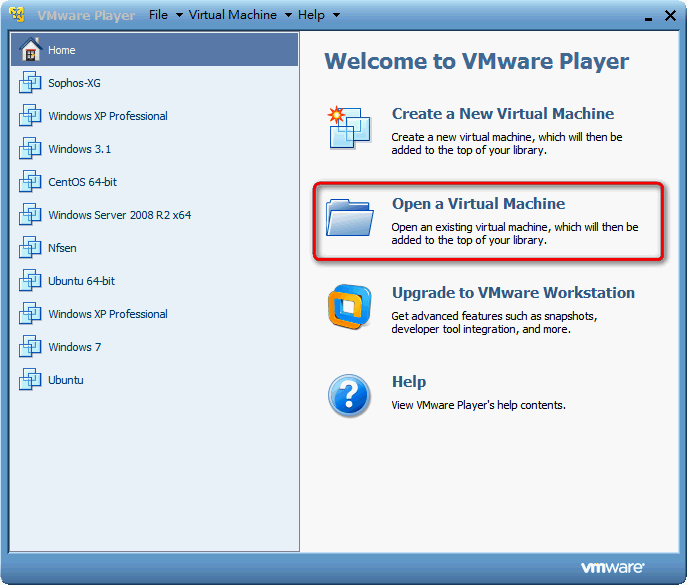687x585 pixels.
Task: Expand the File menu dropdown arrow
Action: pos(179,15)
